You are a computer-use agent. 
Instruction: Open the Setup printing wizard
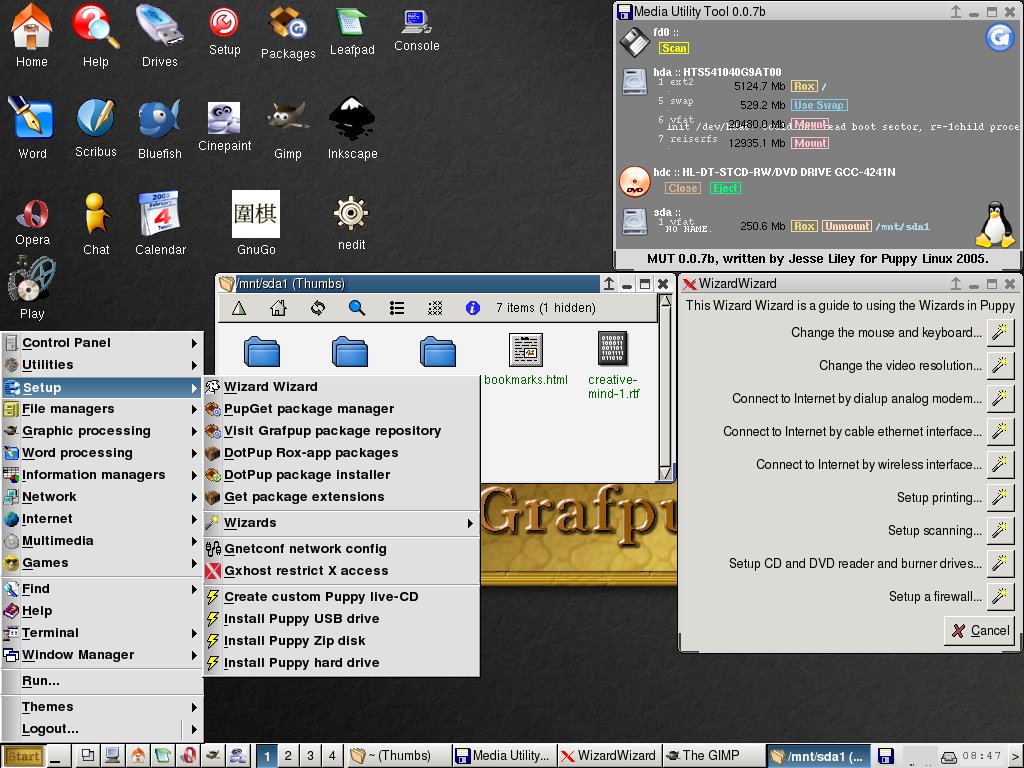coord(999,498)
